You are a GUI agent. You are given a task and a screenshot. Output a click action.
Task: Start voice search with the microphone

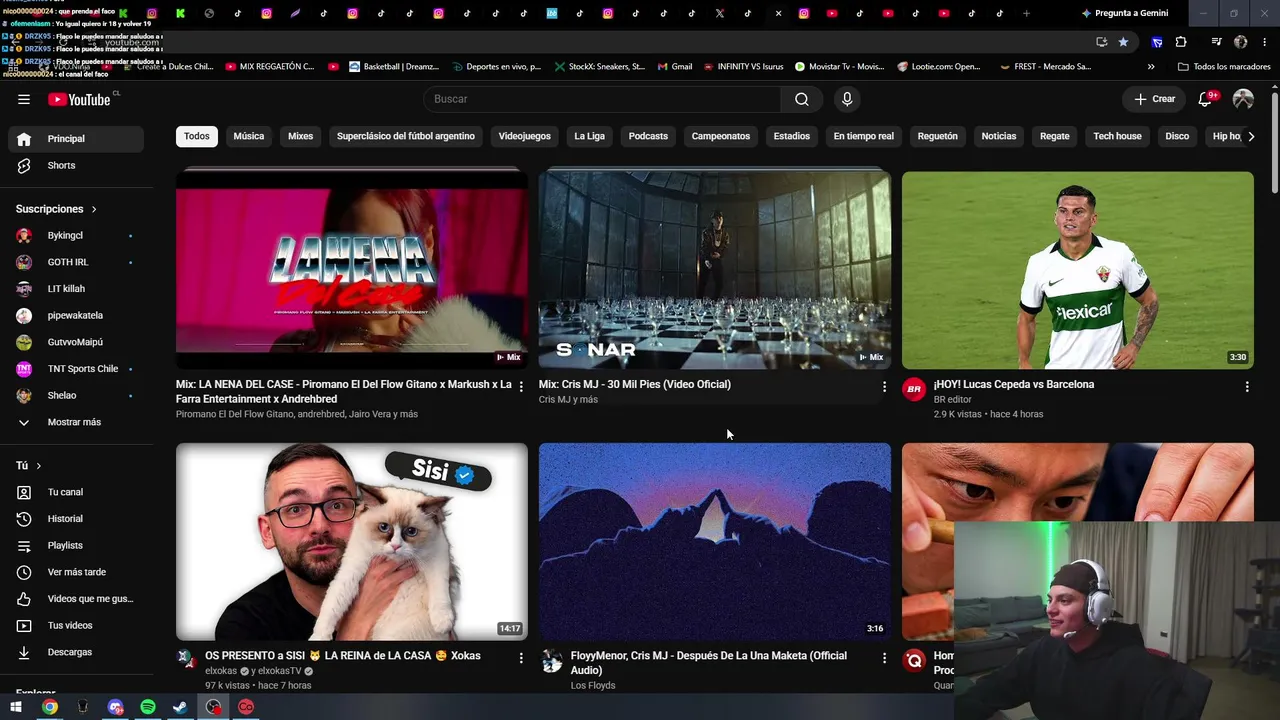click(847, 99)
